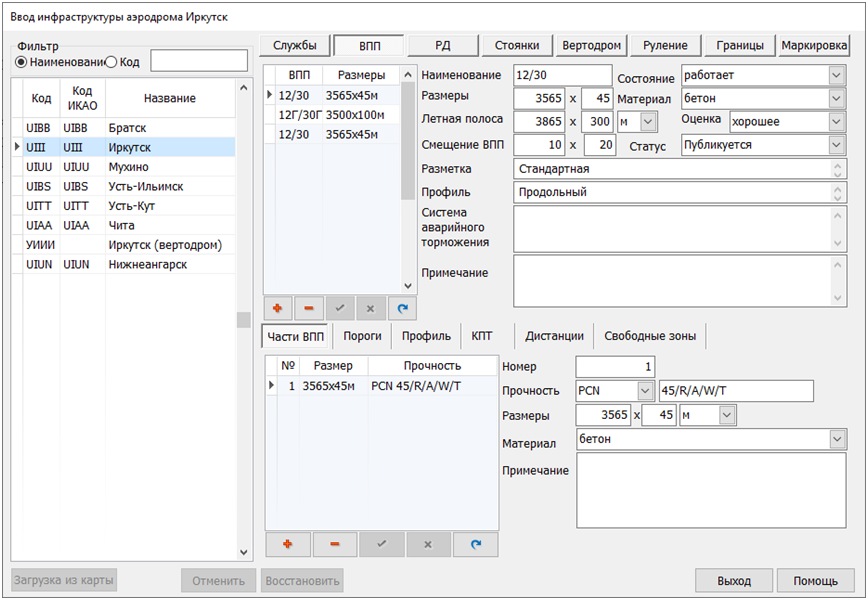Click the Выход button
Image resolution: width=868 pixels, height=600 pixels.
click(734, 581)
